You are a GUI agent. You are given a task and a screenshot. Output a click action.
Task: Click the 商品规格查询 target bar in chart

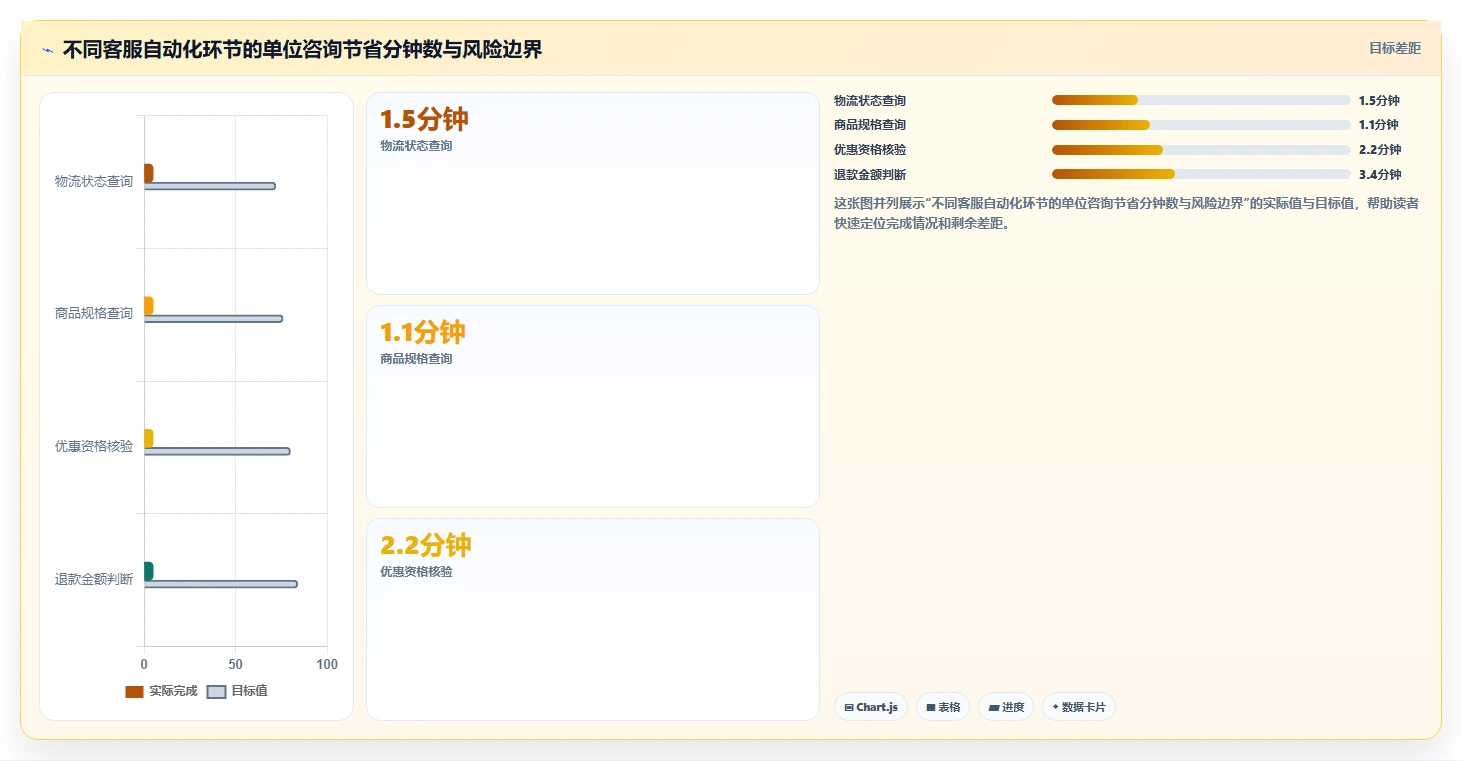214,319
